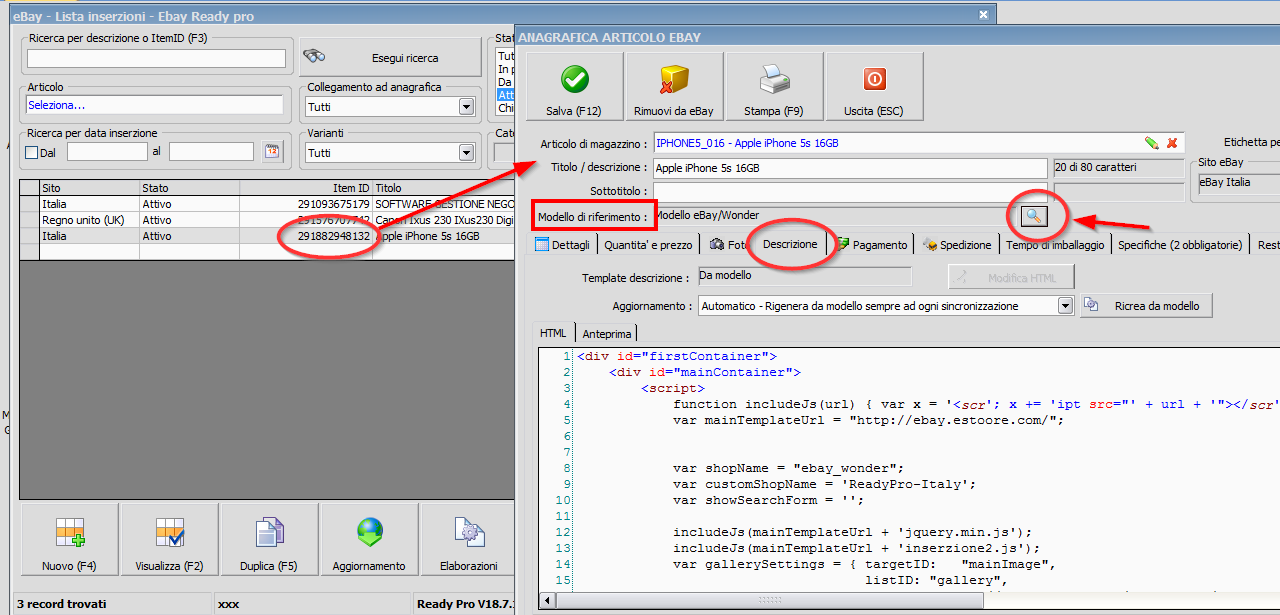Close the Lista inserzioni window

coord(984,15)
